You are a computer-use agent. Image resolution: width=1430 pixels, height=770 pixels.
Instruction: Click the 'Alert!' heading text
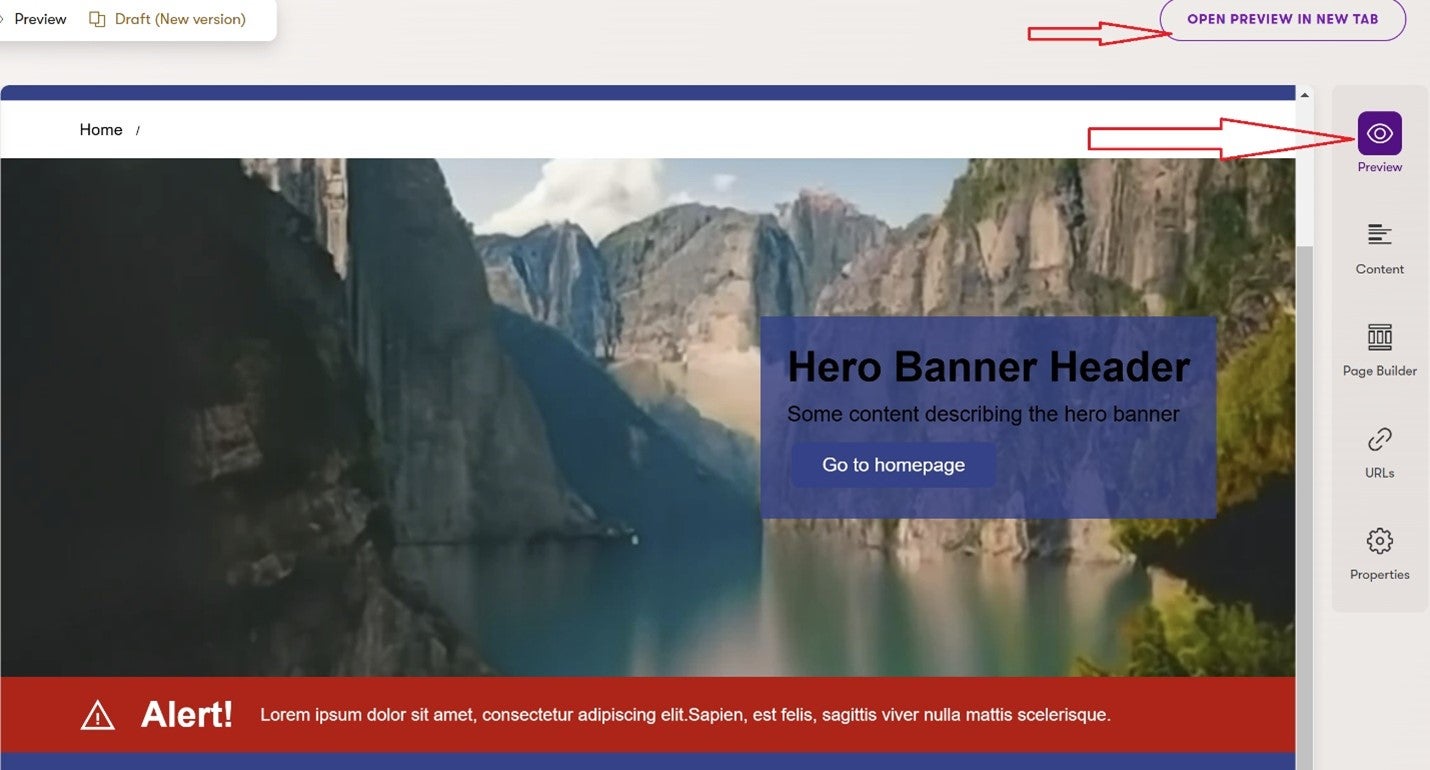pos(187,715)
